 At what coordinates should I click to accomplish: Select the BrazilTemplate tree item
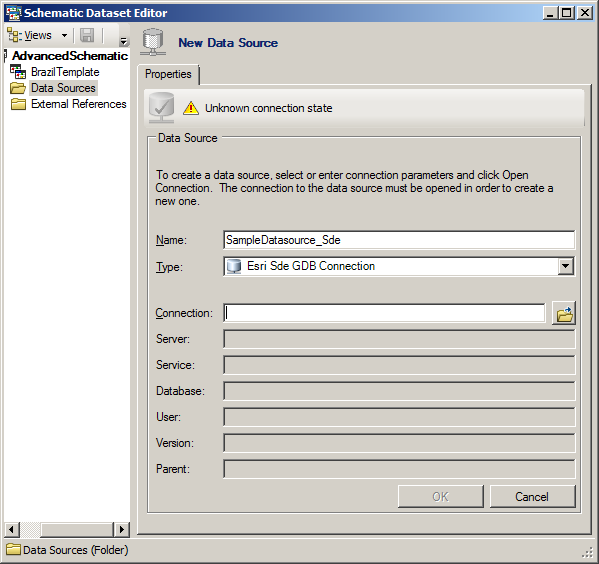(65, 72)
